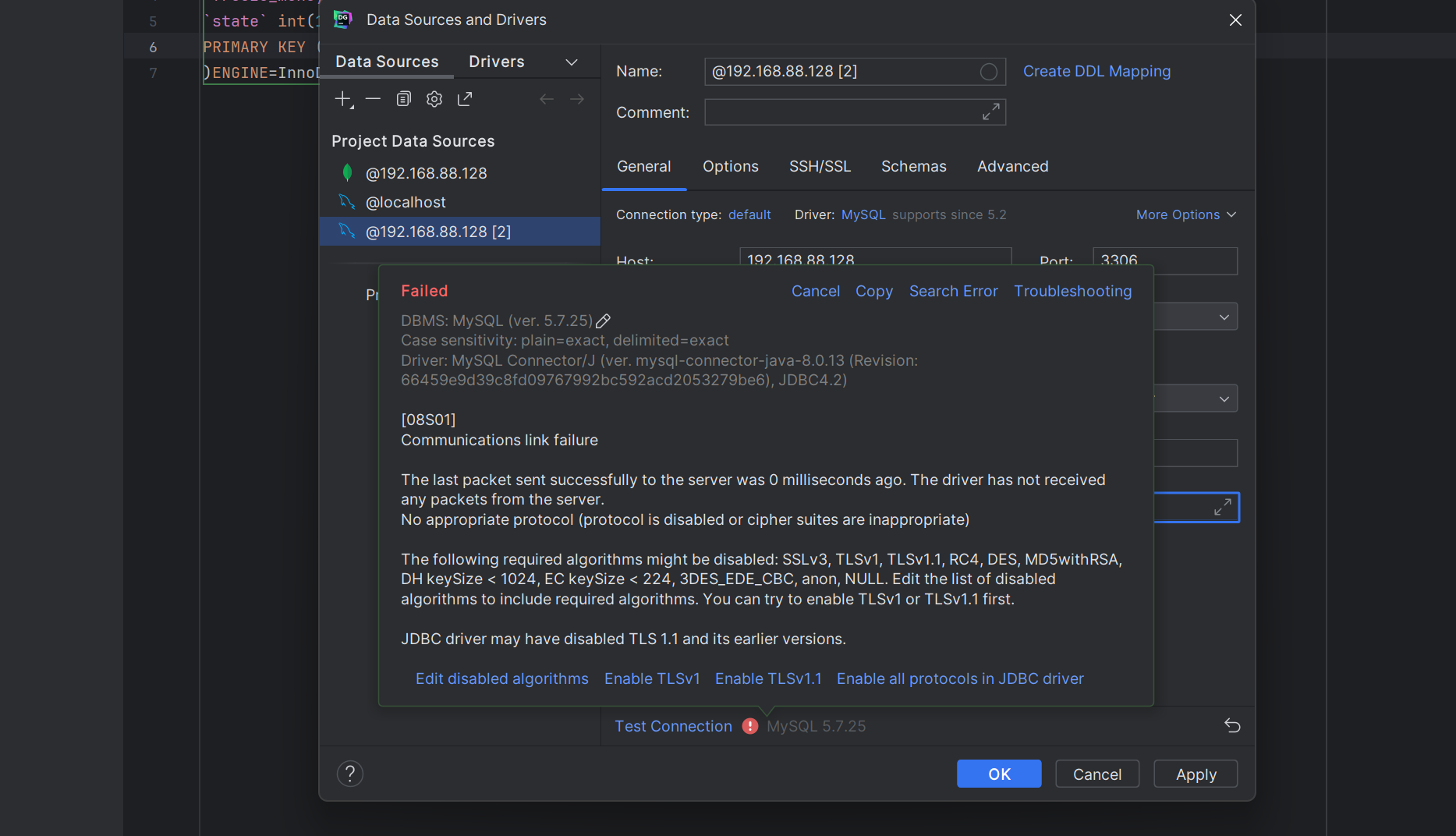
Task: Click the Create DDL Mapping link
Action: pyautogui.click(x=1096, y=71)
